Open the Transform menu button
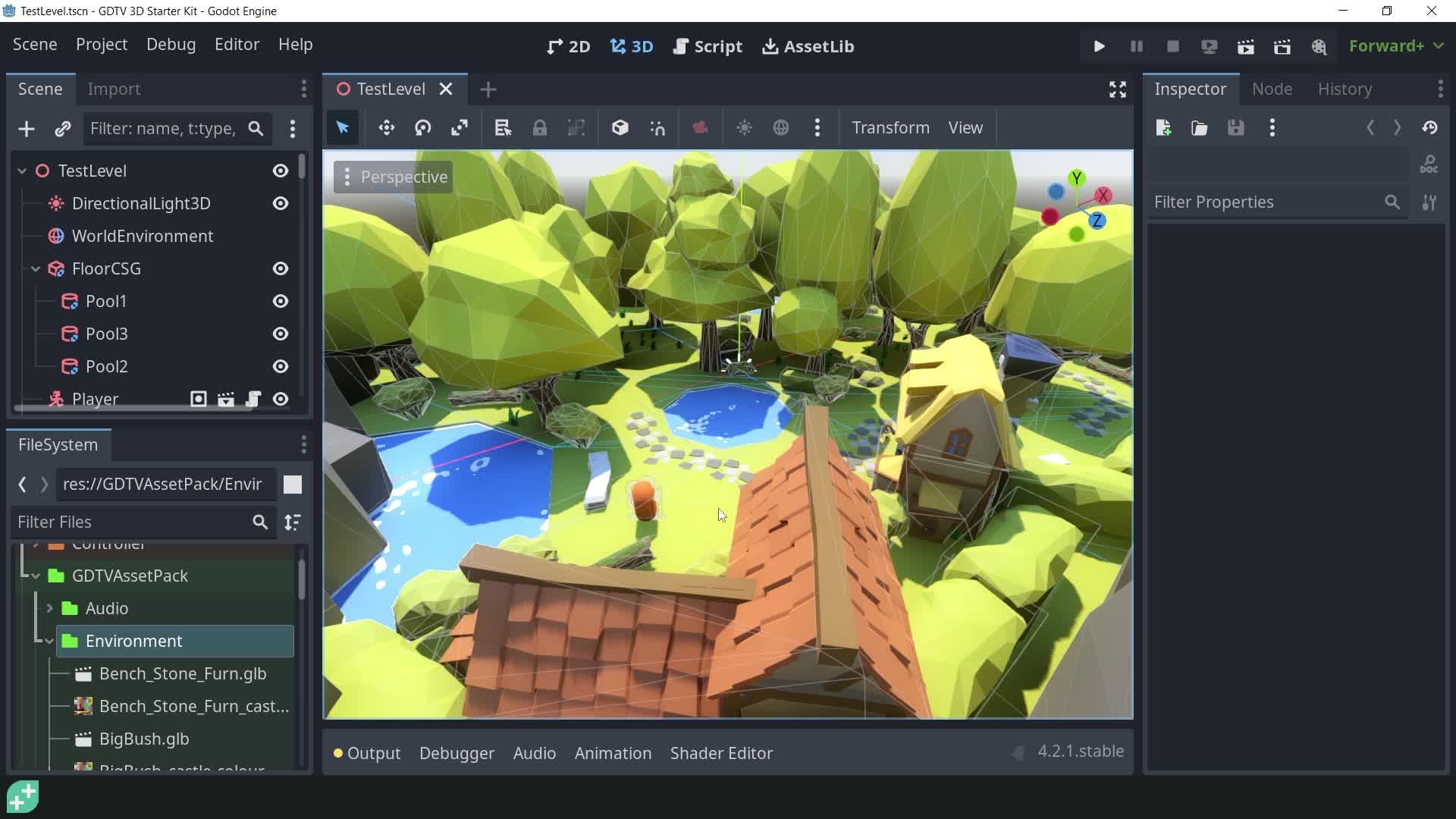The width and height of the screenshot is (1456, 819). click(890, 127)
